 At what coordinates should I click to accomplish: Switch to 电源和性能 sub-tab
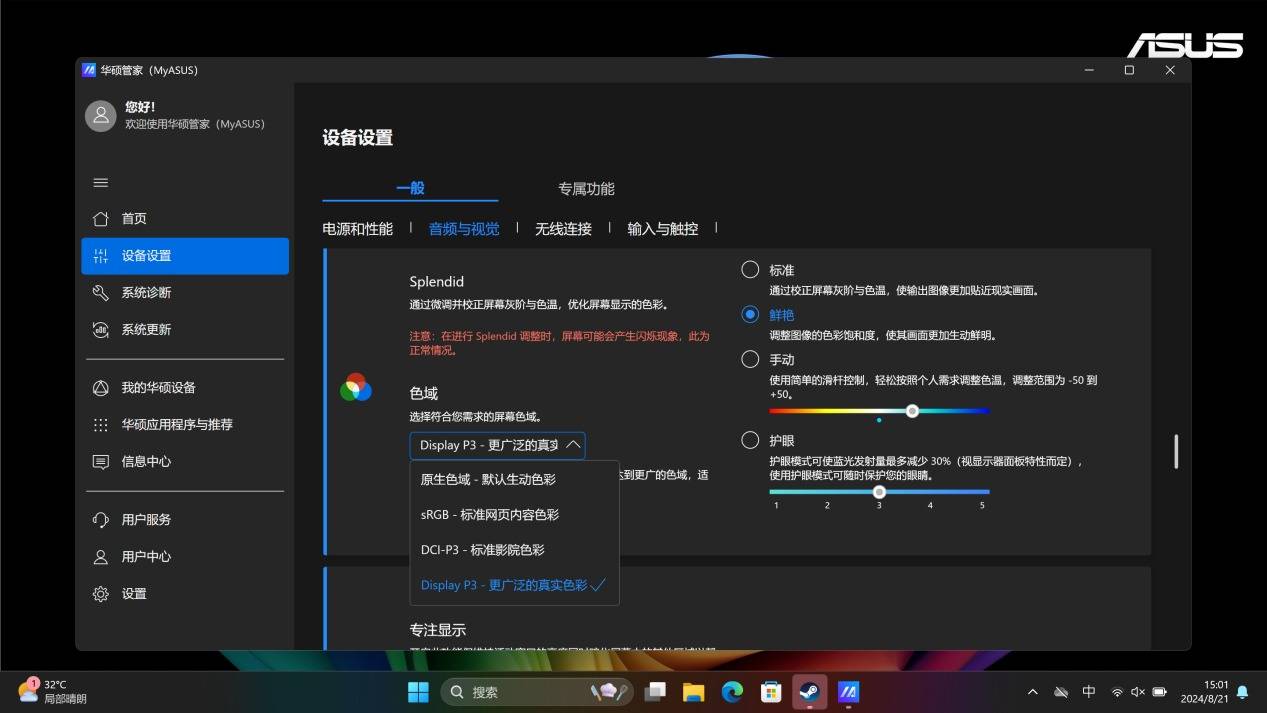(x=357, y=229)
